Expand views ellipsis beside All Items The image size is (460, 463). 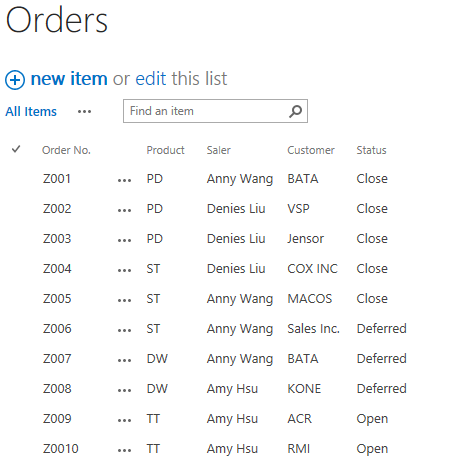coord(84,112)
